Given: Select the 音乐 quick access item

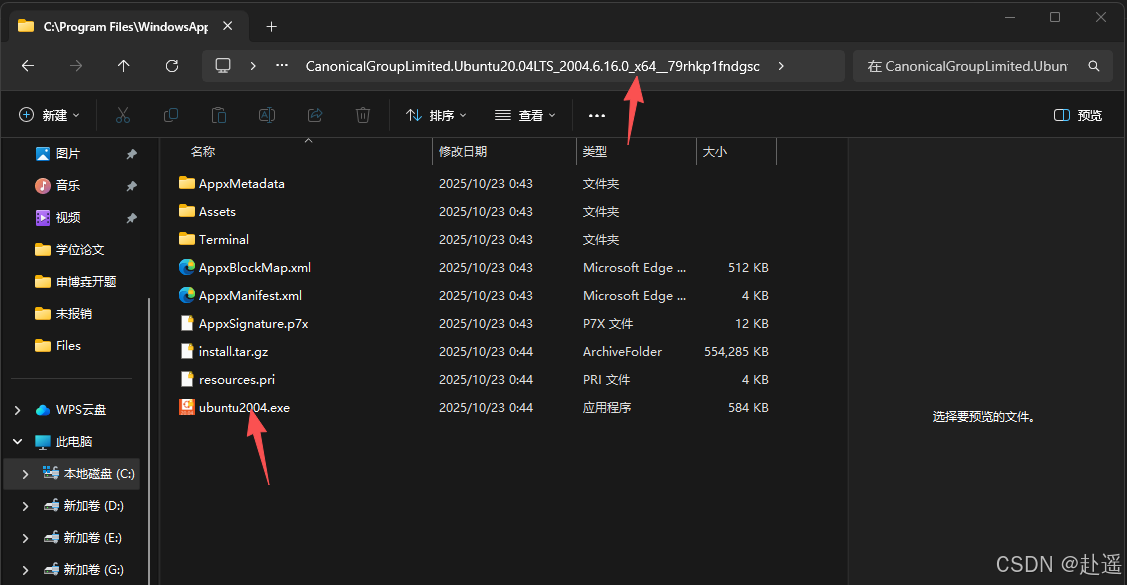Looking at the screenshot, I should click(x=68, y=185).
